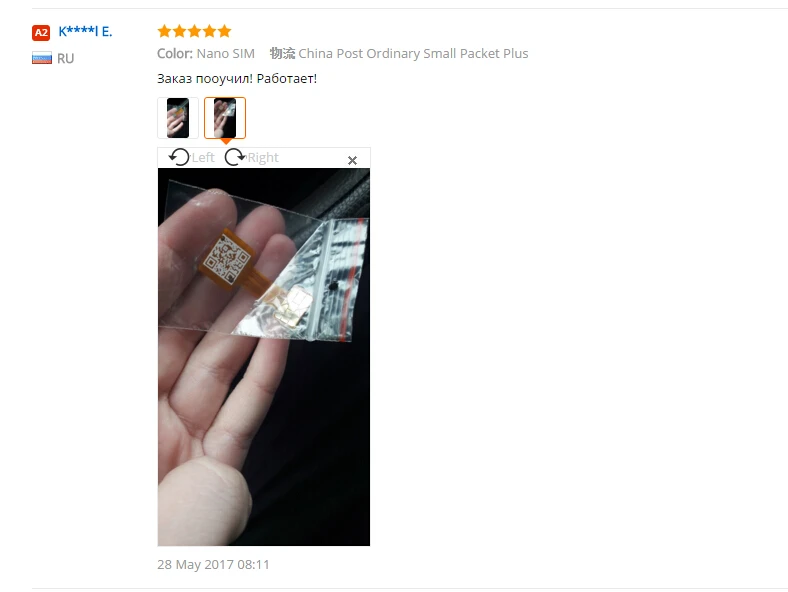This screenshot has width=788, height=592.
Task: Open the first review photo thumbnail
Action: coord(178,118)
